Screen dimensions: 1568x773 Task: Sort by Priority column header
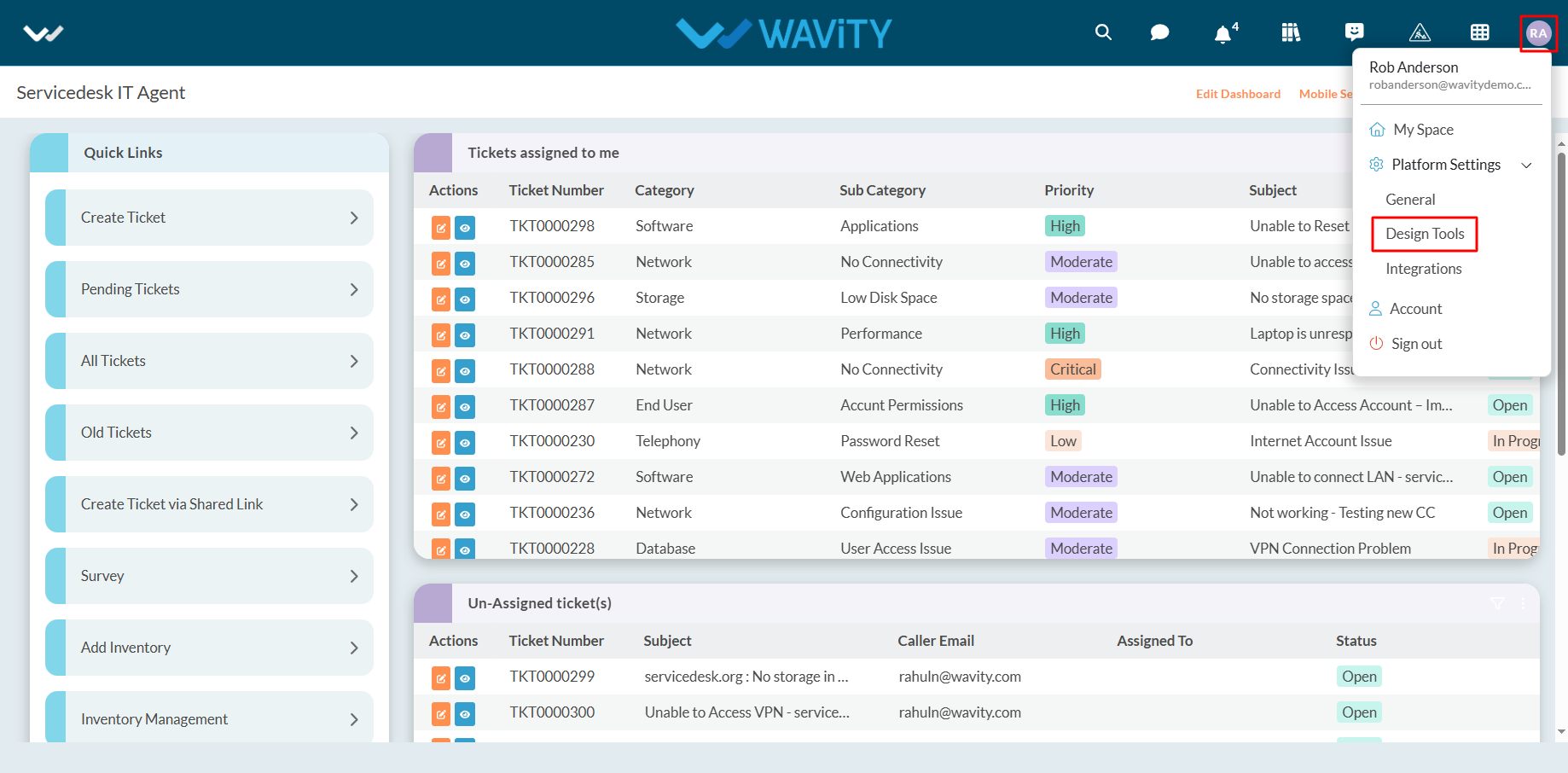[x=1069, y=190]
